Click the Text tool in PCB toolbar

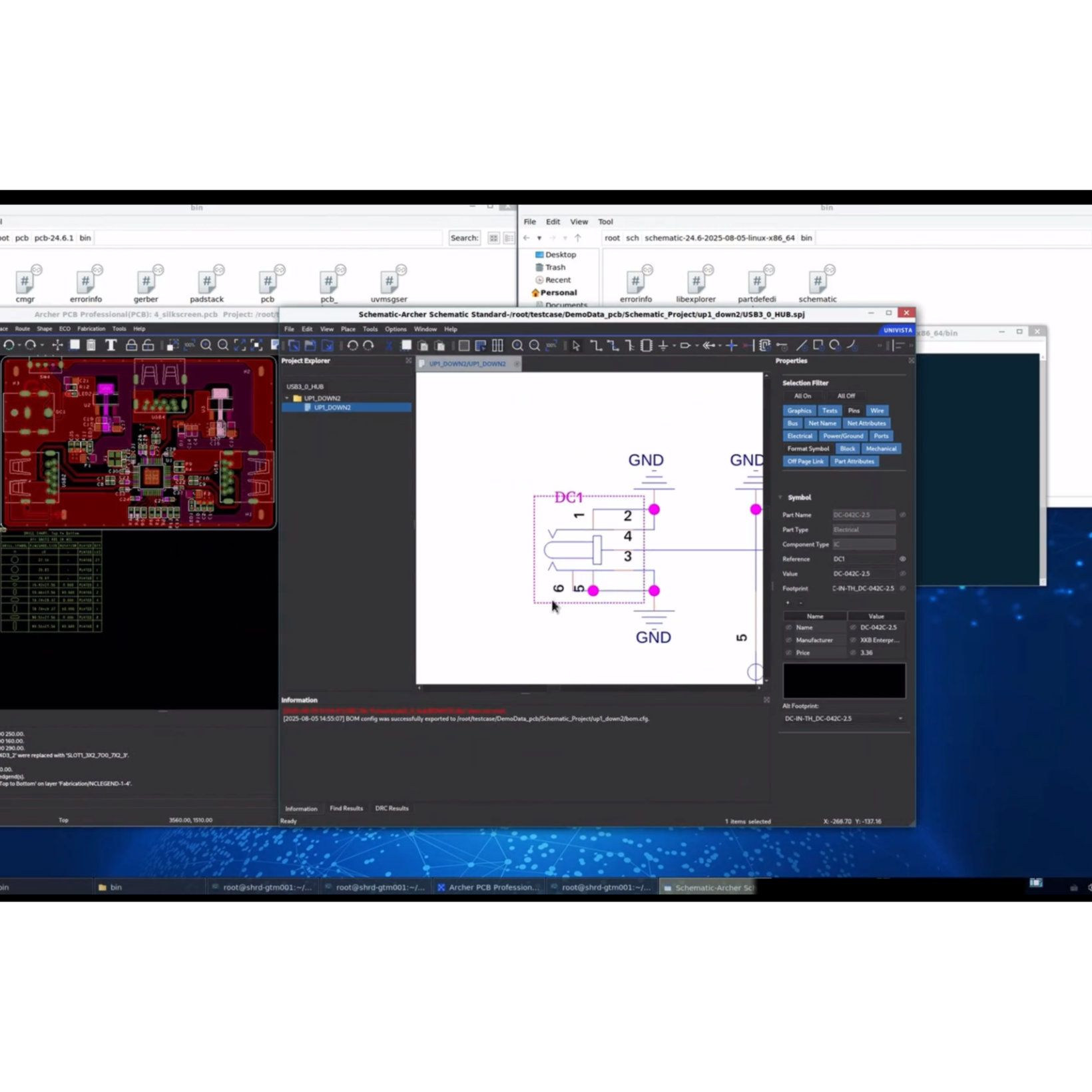[111, 345]
